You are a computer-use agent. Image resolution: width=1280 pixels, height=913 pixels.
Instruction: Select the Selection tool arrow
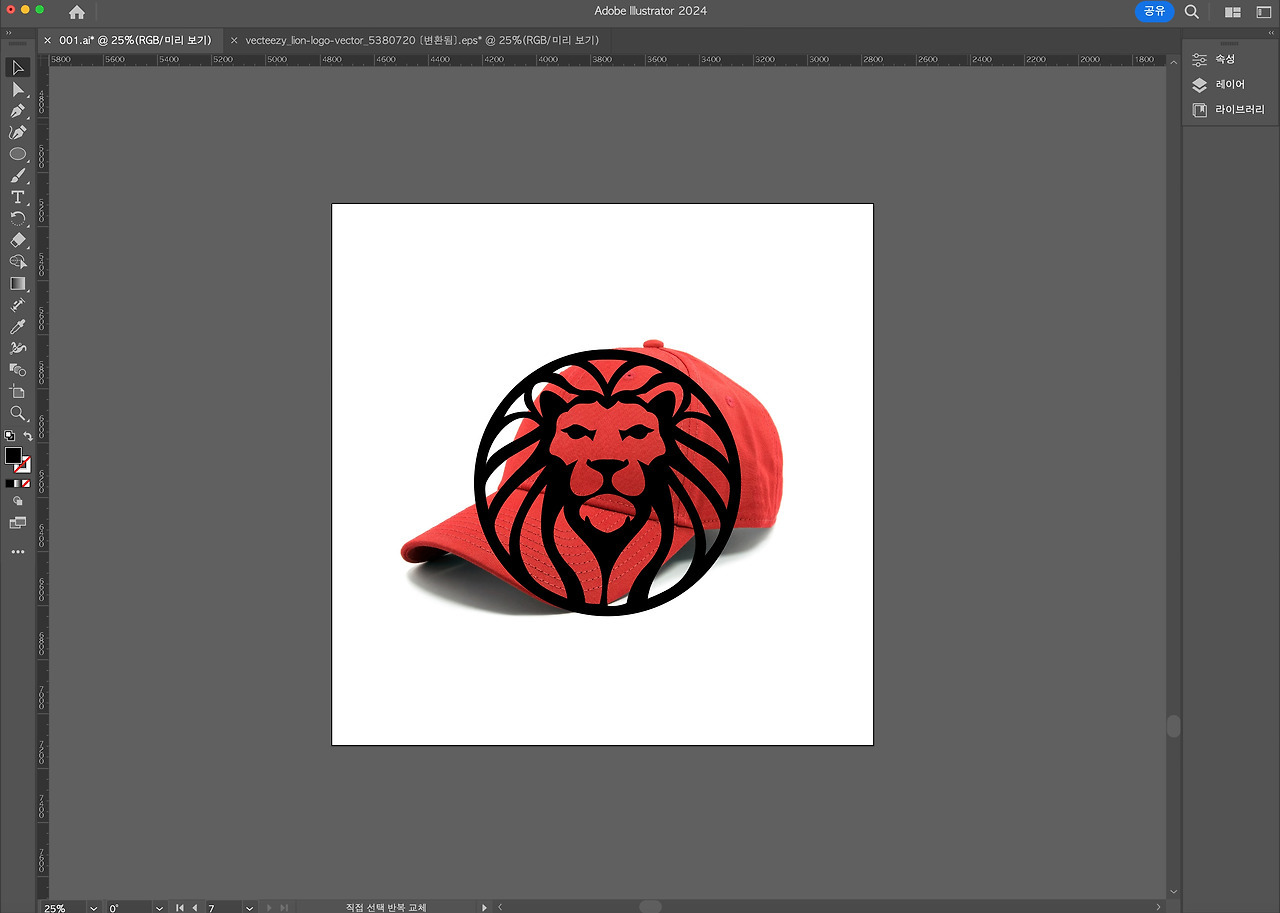pos(17,68)
